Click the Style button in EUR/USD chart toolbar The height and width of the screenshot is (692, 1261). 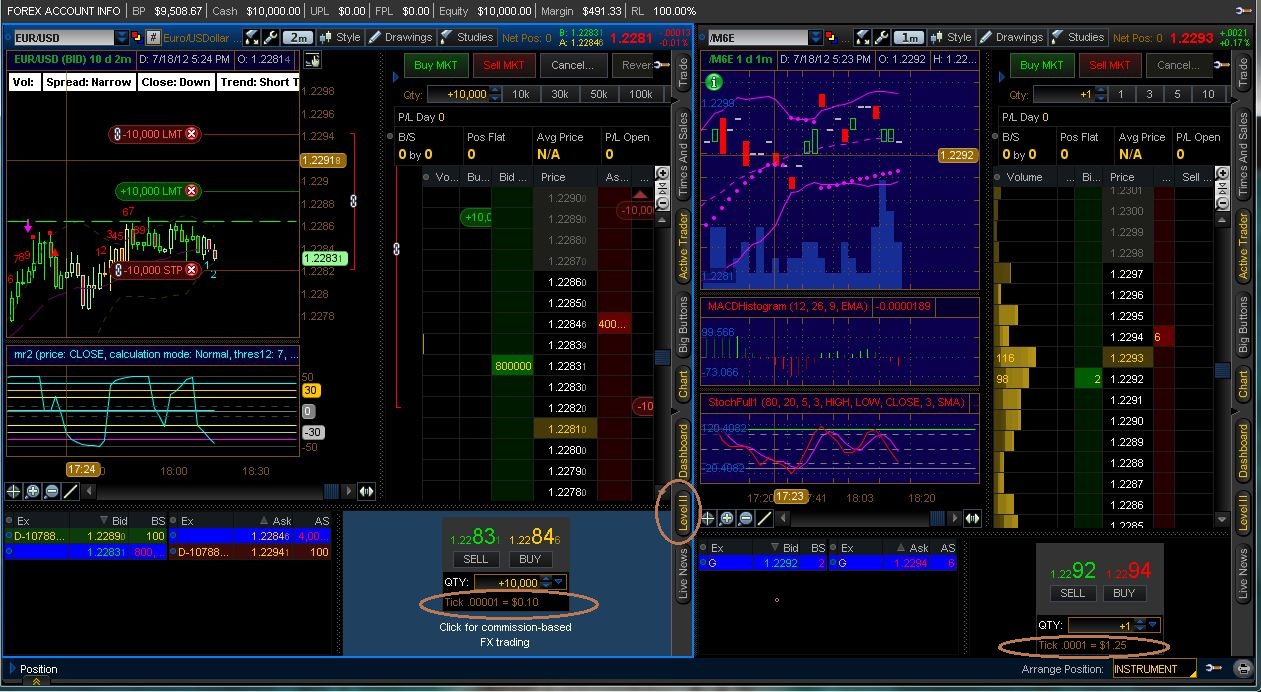coord(339,37)
